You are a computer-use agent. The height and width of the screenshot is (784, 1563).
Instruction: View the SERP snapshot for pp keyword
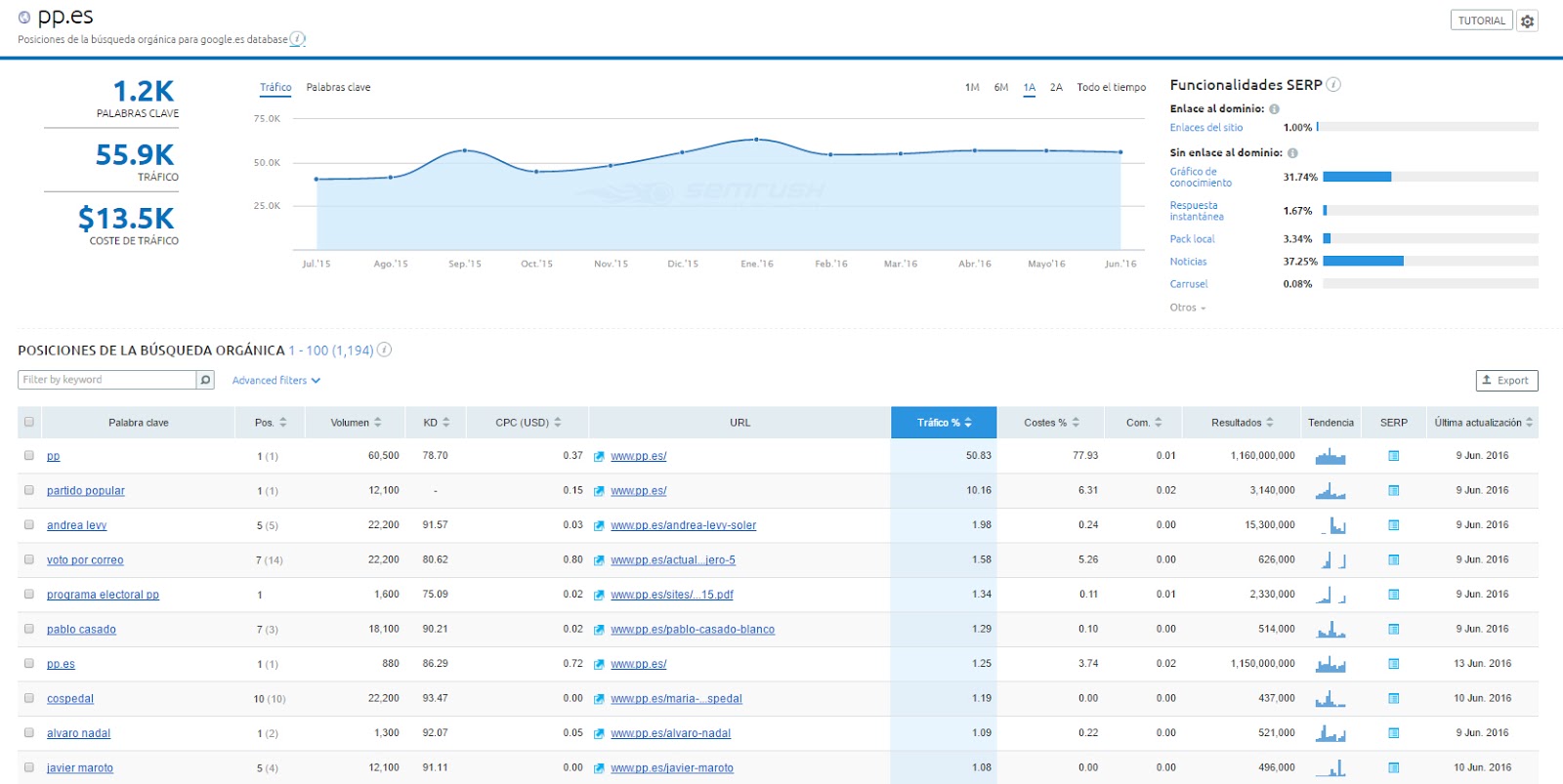[1394, 456]
